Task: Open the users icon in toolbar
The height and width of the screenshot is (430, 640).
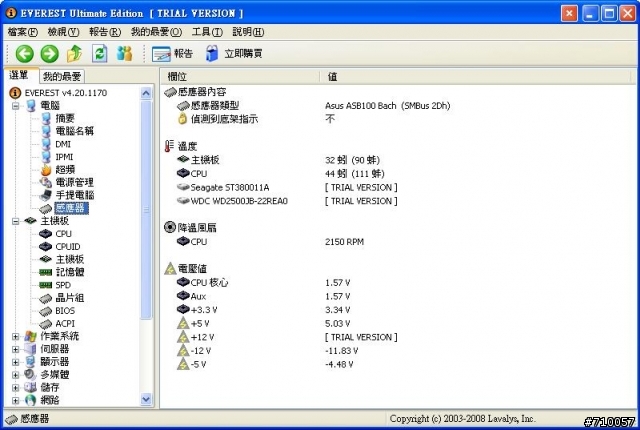Action: pyautogui.click(x=124, y=53)
